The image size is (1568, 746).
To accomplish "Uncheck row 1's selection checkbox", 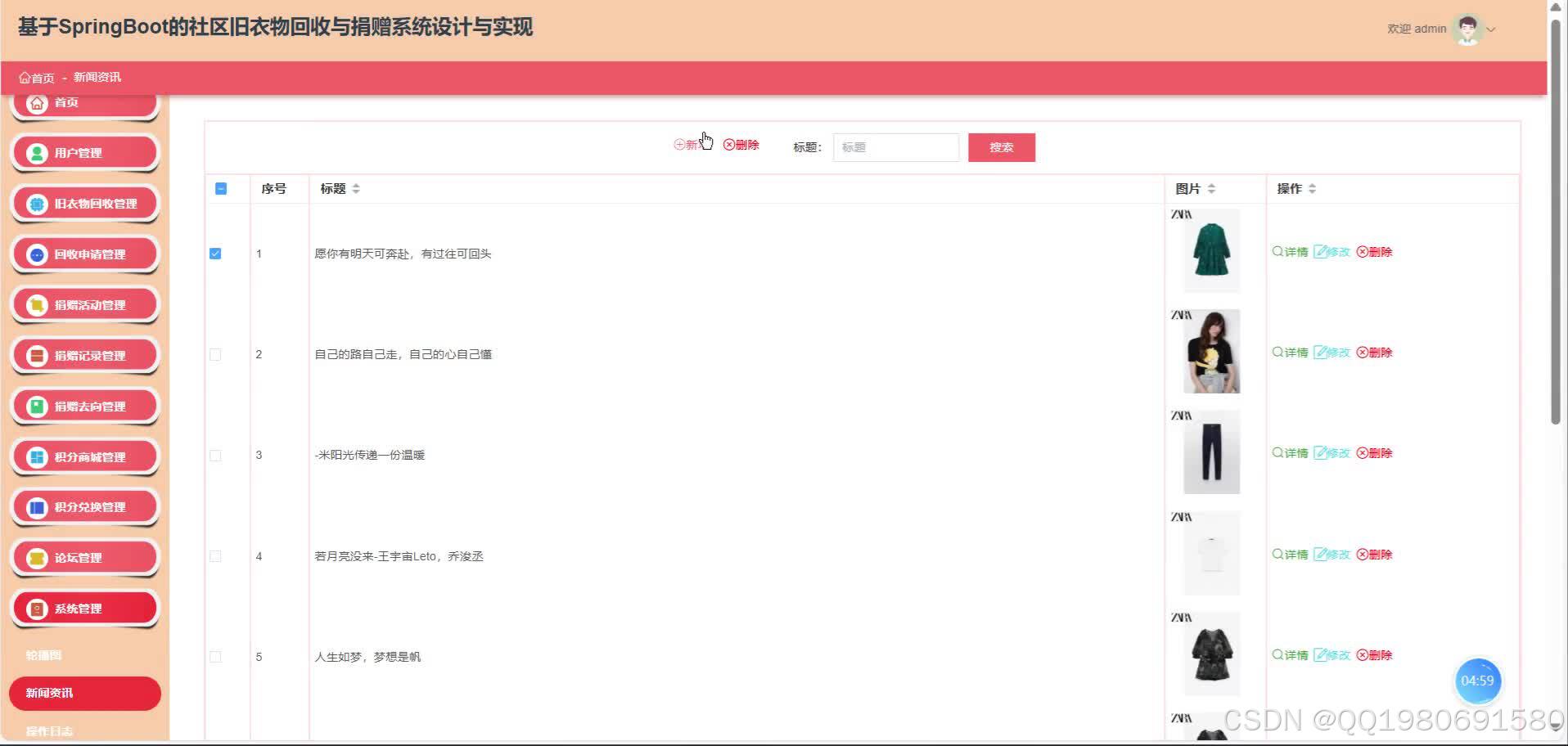I will pos(215,254).
